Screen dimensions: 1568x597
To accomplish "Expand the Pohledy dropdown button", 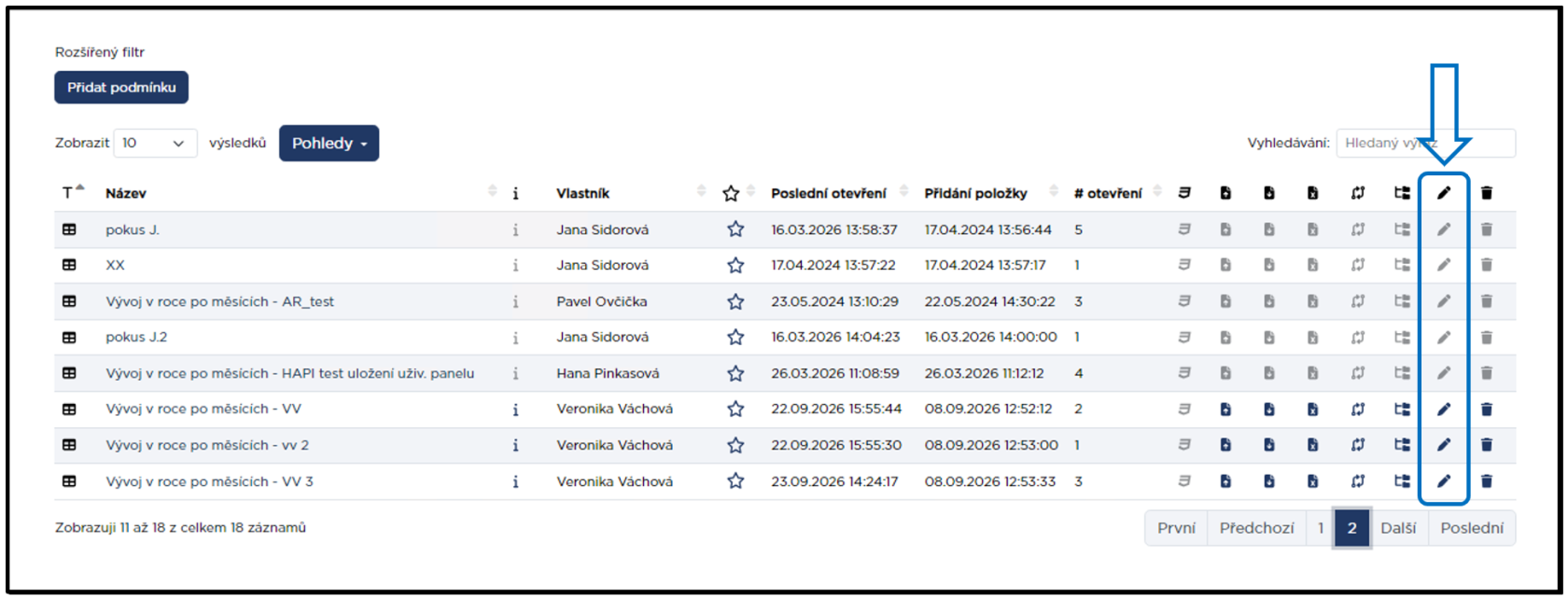I will 329,143.
